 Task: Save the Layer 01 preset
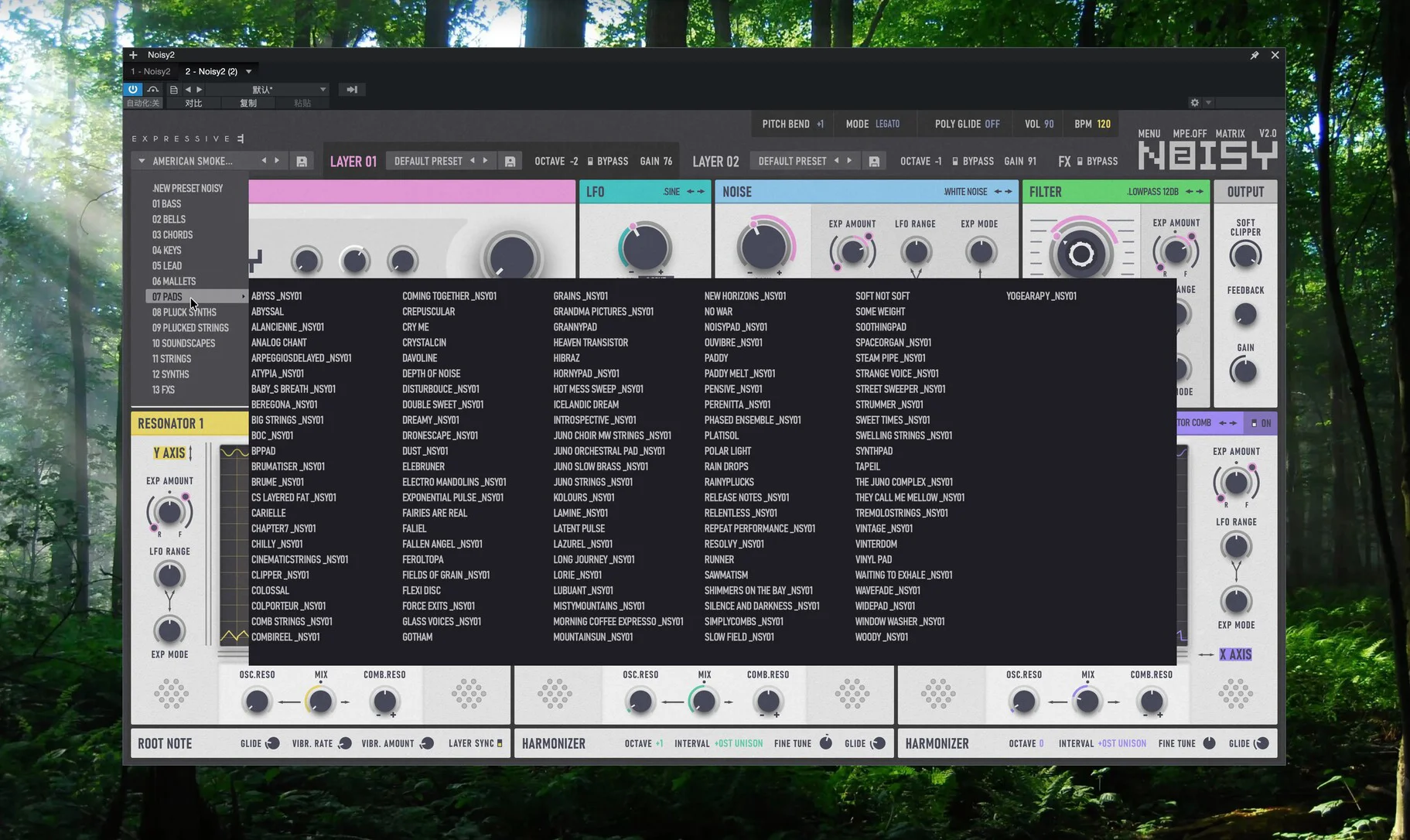pos(510,162)
